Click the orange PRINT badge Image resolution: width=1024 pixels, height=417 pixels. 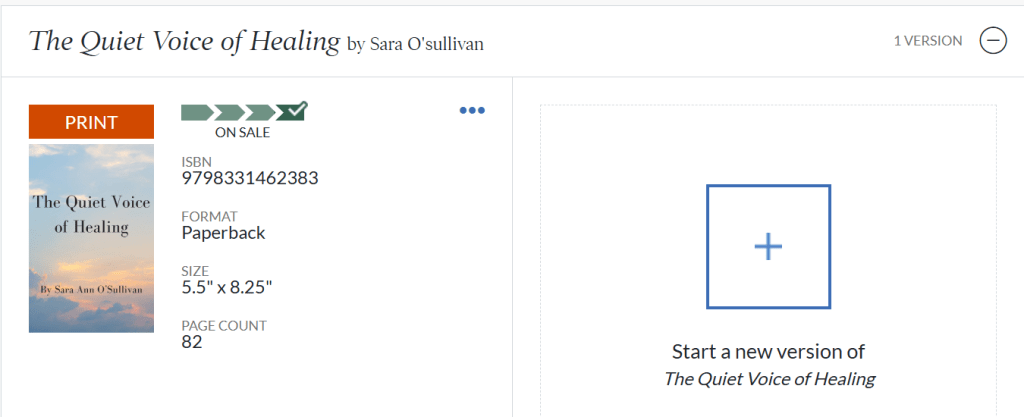coord(91,122)
